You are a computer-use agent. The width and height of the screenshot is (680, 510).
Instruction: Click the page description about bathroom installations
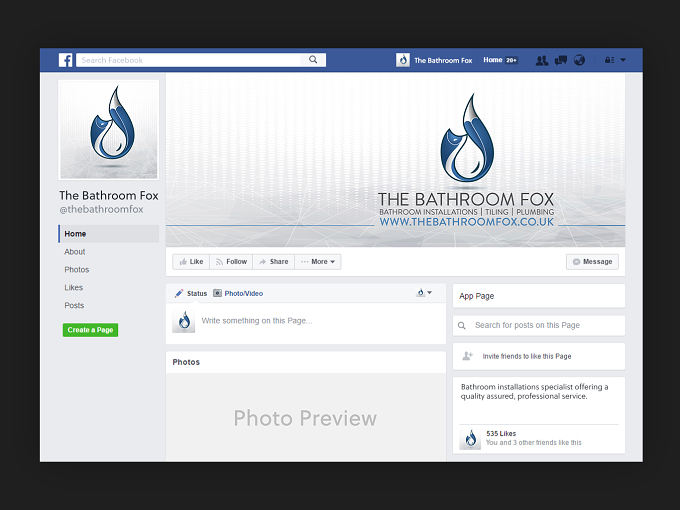534,392
